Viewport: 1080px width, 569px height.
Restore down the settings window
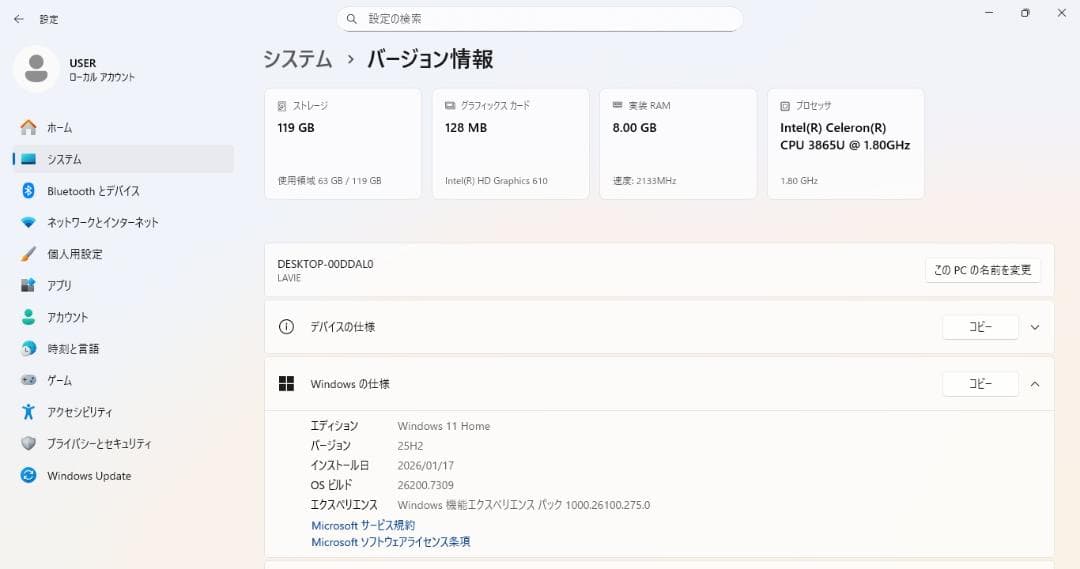point(1025,13)
